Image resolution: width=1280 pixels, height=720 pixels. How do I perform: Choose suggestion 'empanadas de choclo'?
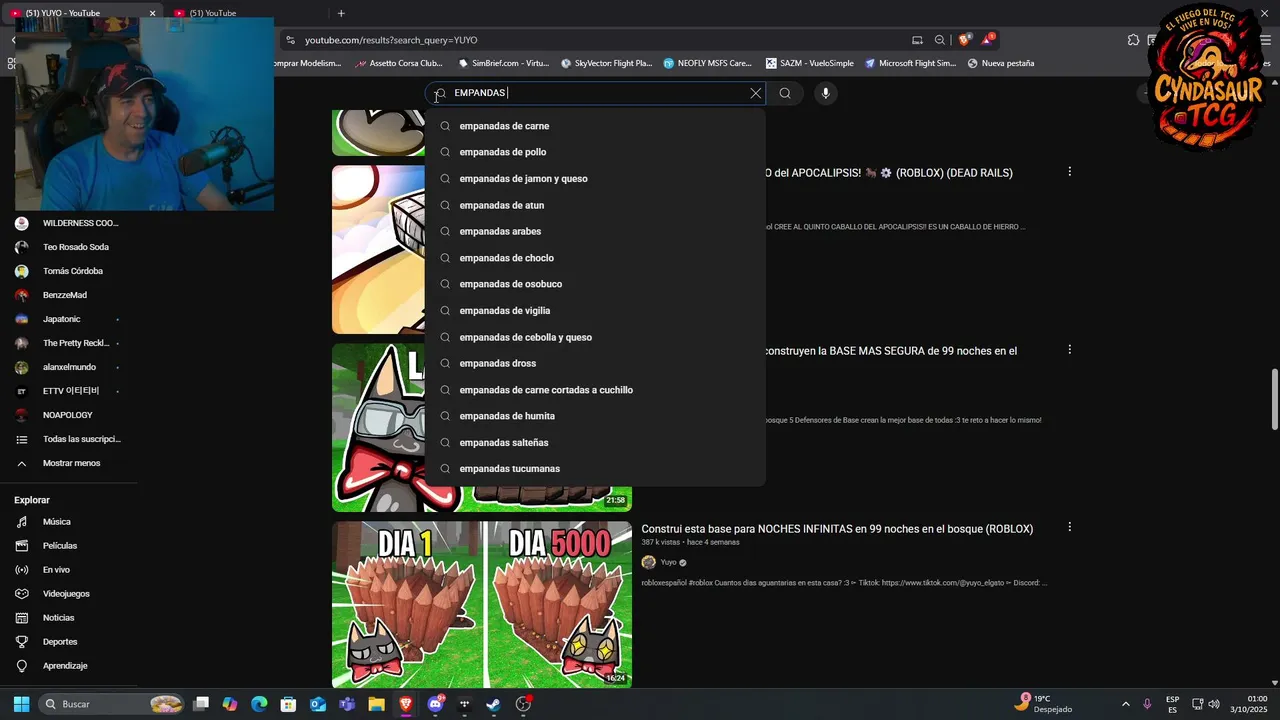(x=595, y=258)
